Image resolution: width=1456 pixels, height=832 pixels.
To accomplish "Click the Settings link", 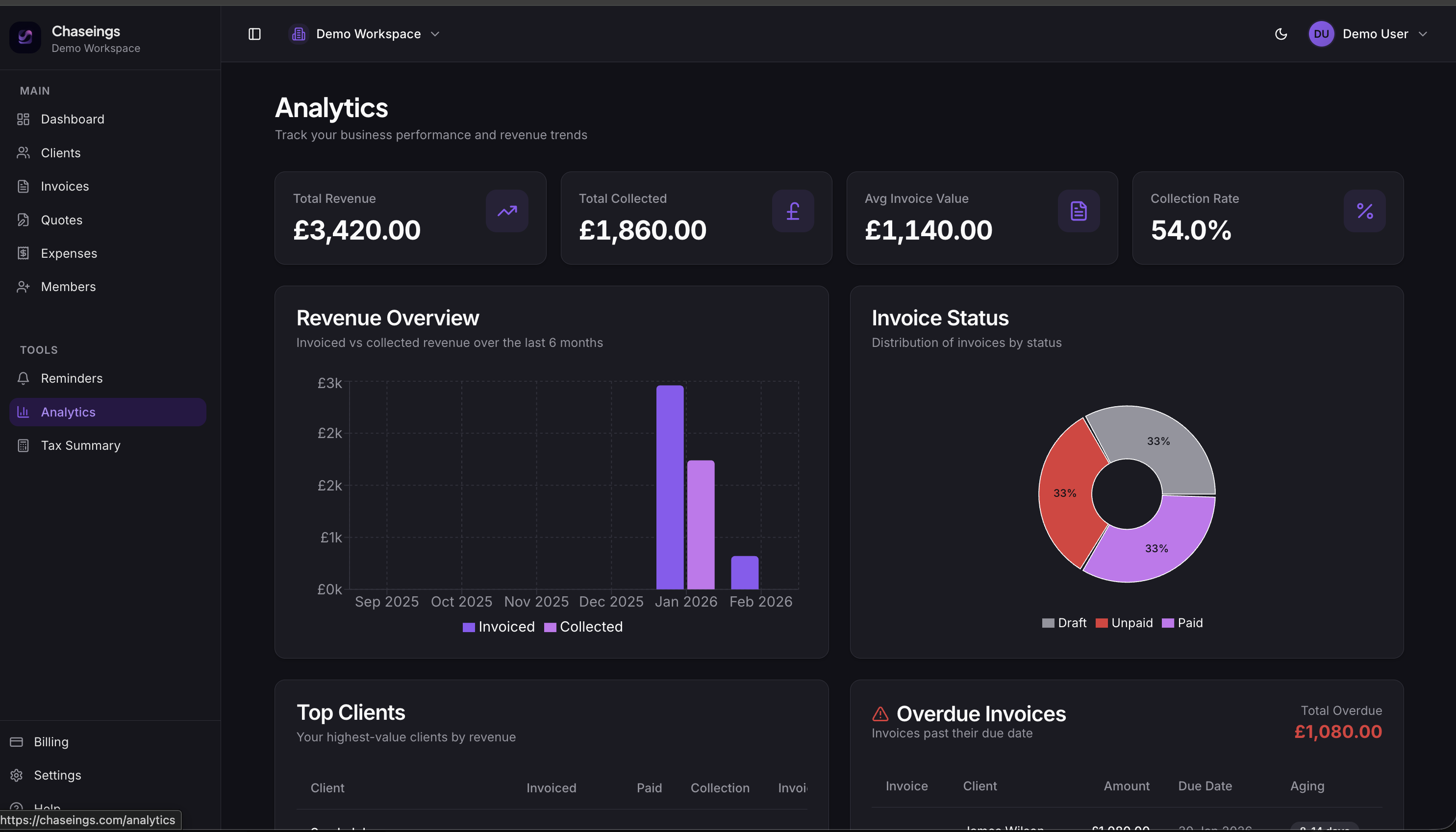I will (58, 775).
